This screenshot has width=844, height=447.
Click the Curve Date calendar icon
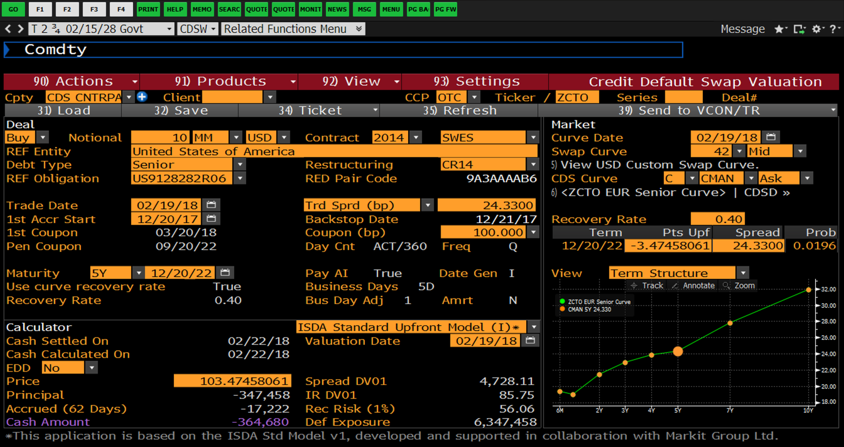coord(771,137)
